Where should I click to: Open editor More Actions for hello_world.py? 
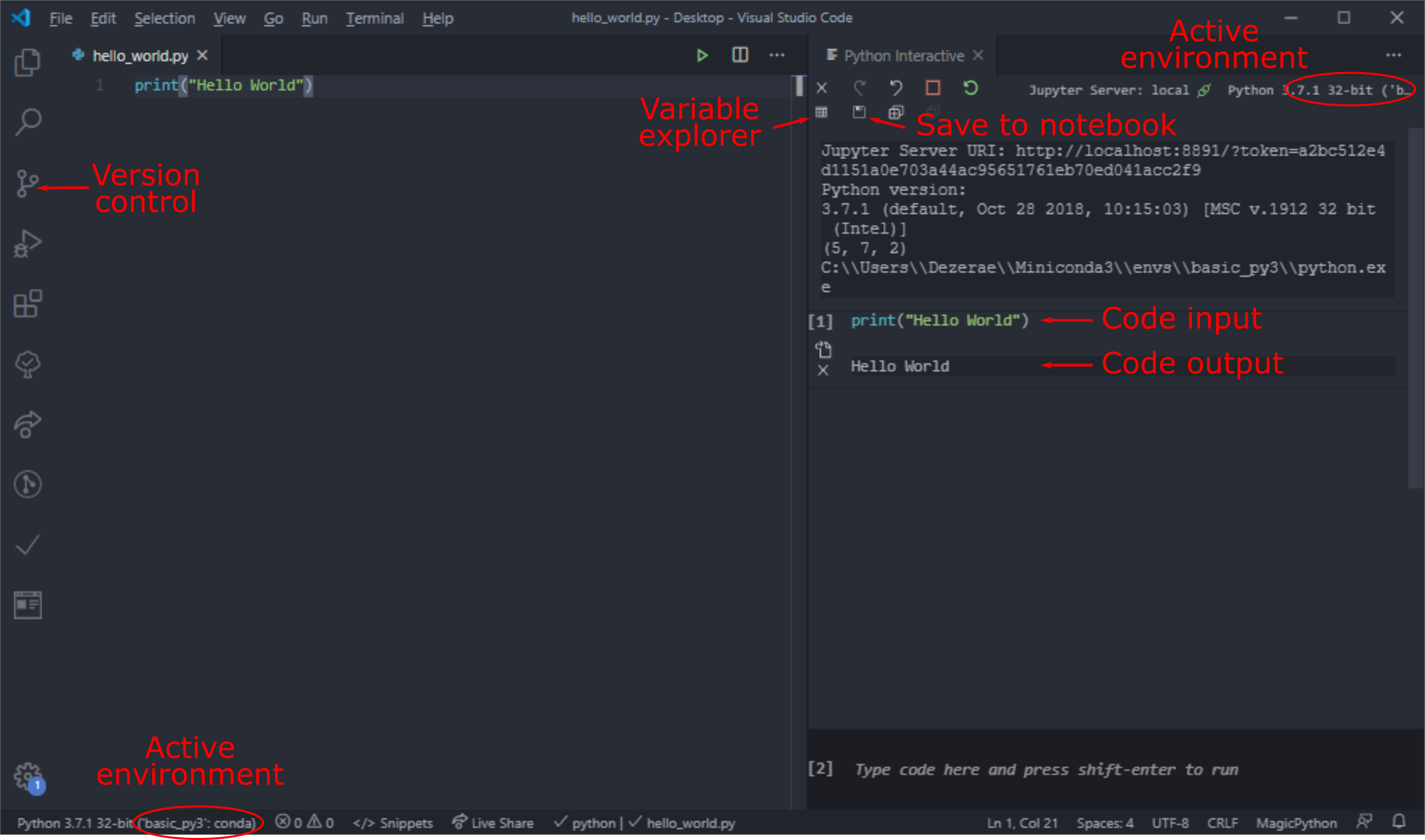[777, 56]
